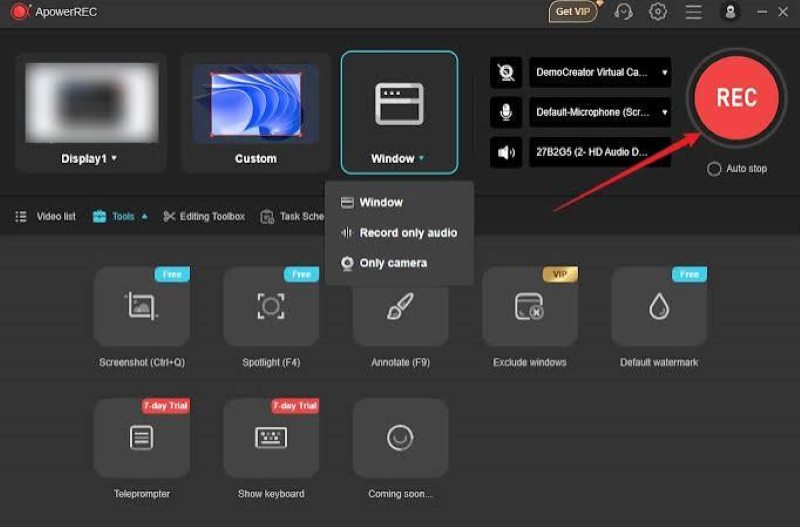Click the Default watermark label
Screen dimensions: 800x527
(x=659, y=362)
